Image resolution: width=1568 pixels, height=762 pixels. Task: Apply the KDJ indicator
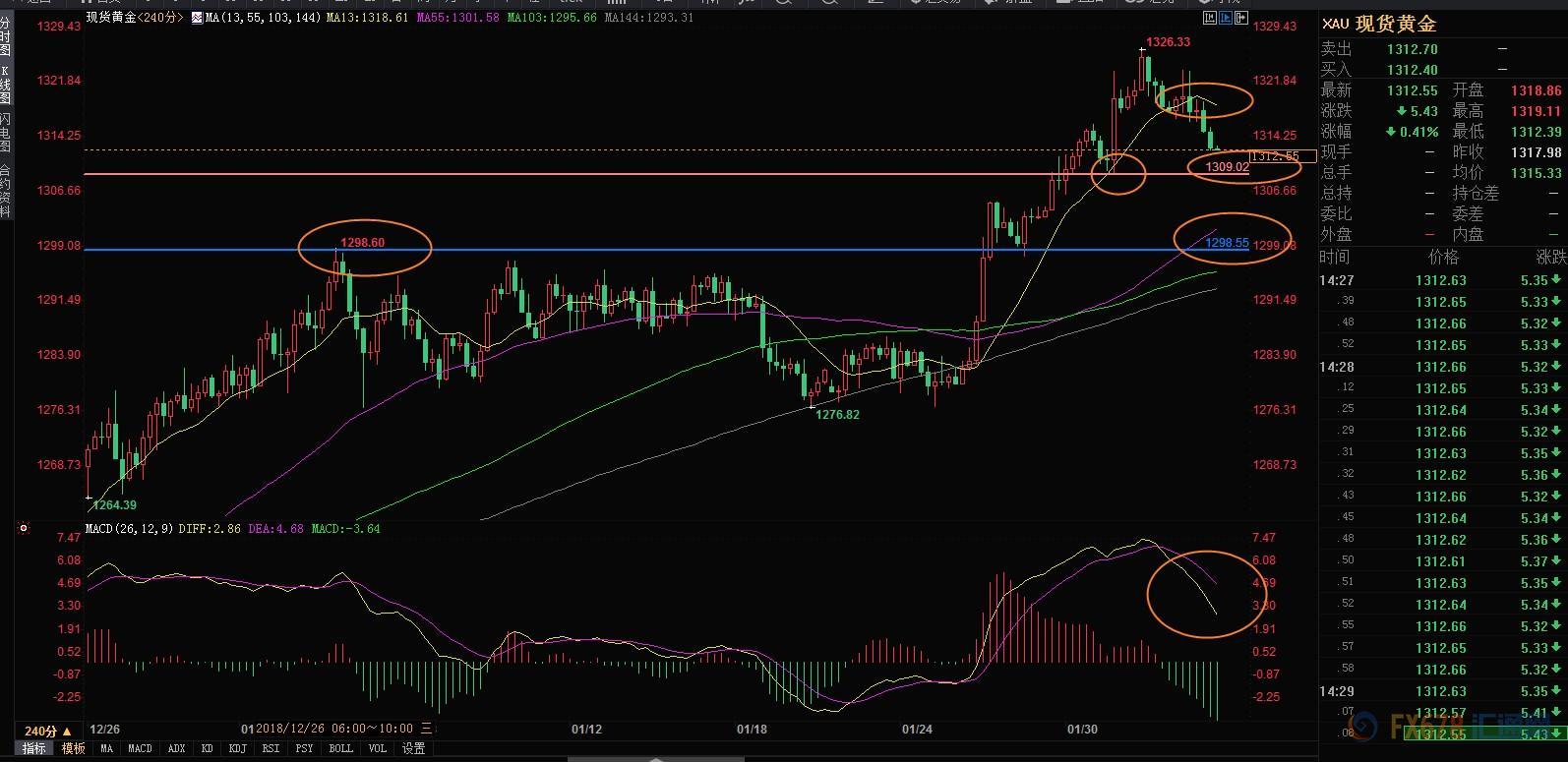(x=237, y=749)
